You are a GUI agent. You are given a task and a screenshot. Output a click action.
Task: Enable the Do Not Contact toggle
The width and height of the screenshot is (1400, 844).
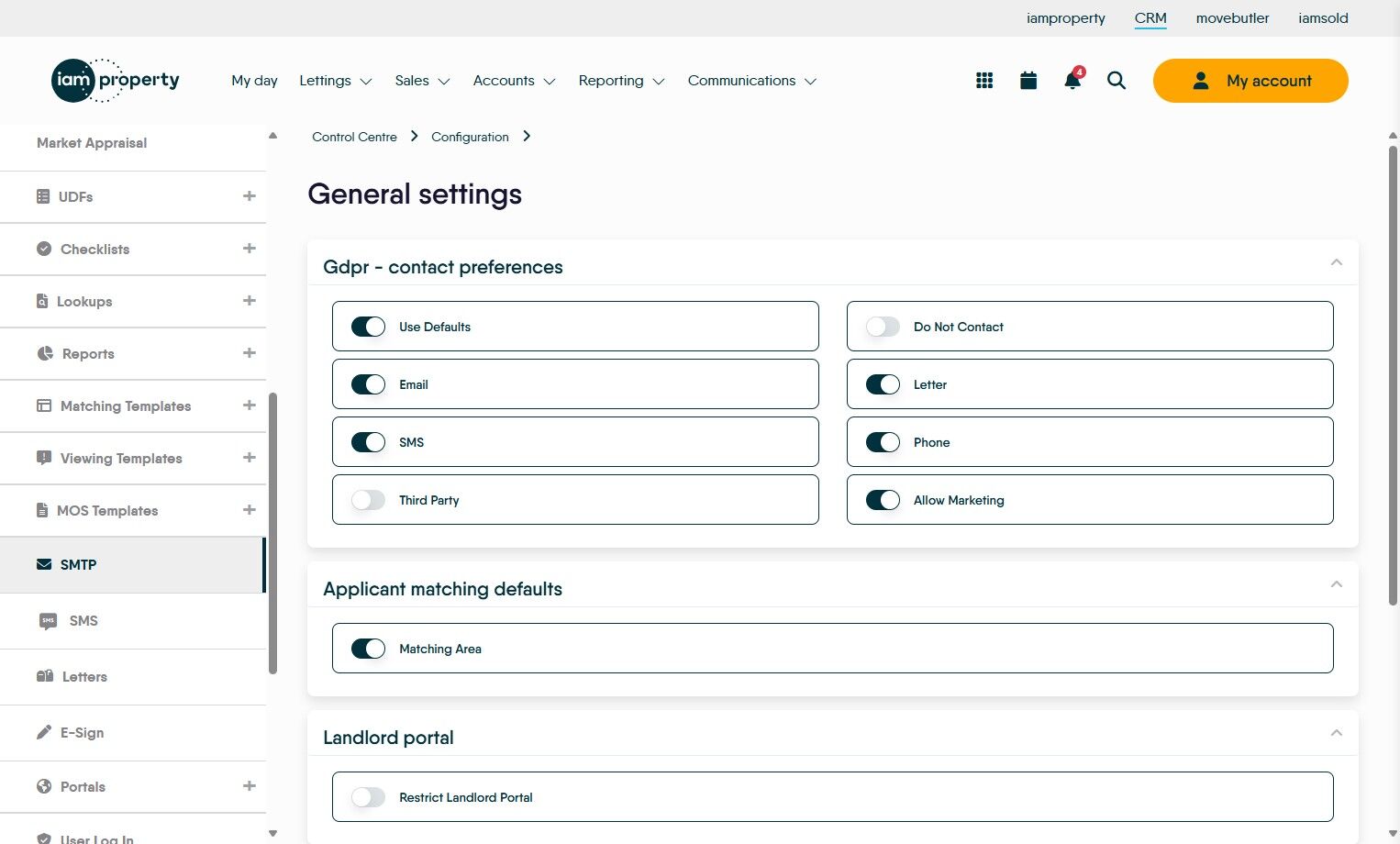click(883, 327)
